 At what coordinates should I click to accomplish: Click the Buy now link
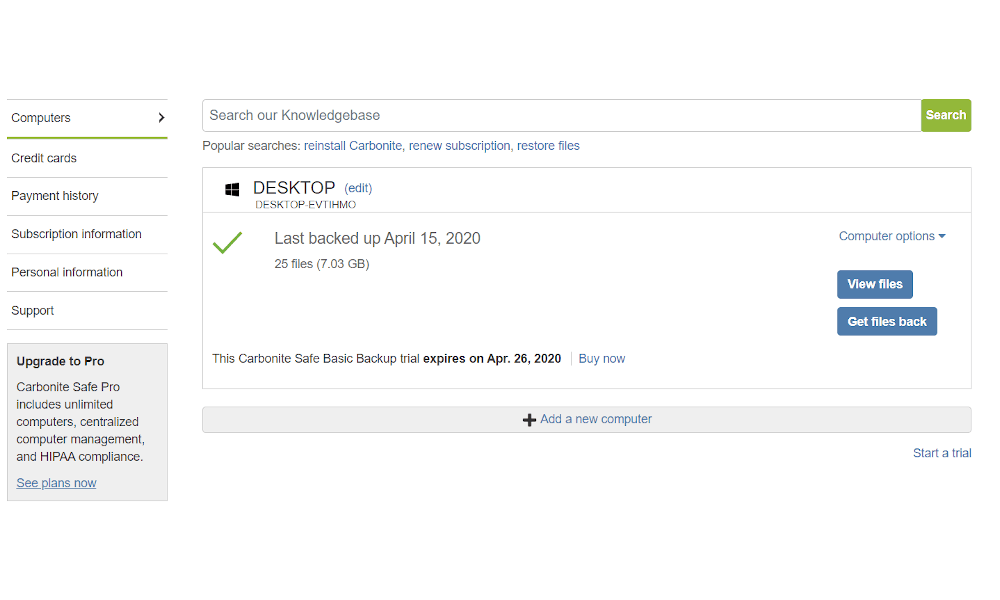(601, 359)
